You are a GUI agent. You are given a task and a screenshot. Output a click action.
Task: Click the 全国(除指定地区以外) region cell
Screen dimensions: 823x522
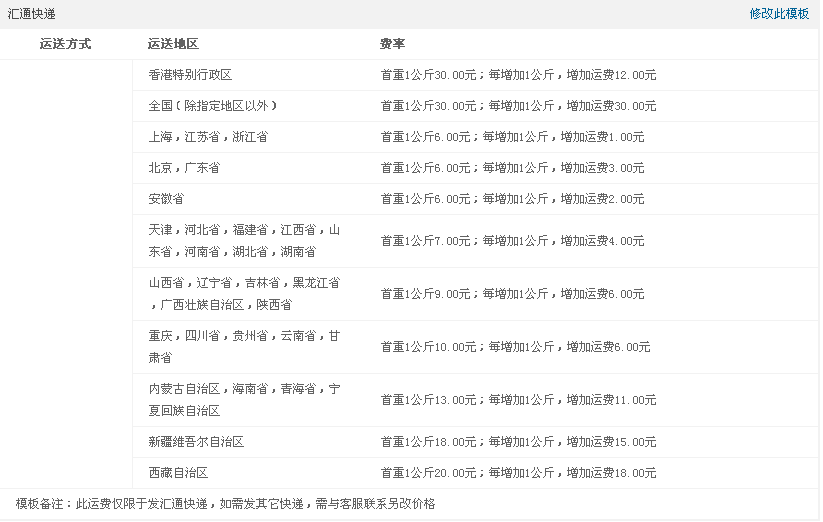pyautogui.click(x=212, y=106)
